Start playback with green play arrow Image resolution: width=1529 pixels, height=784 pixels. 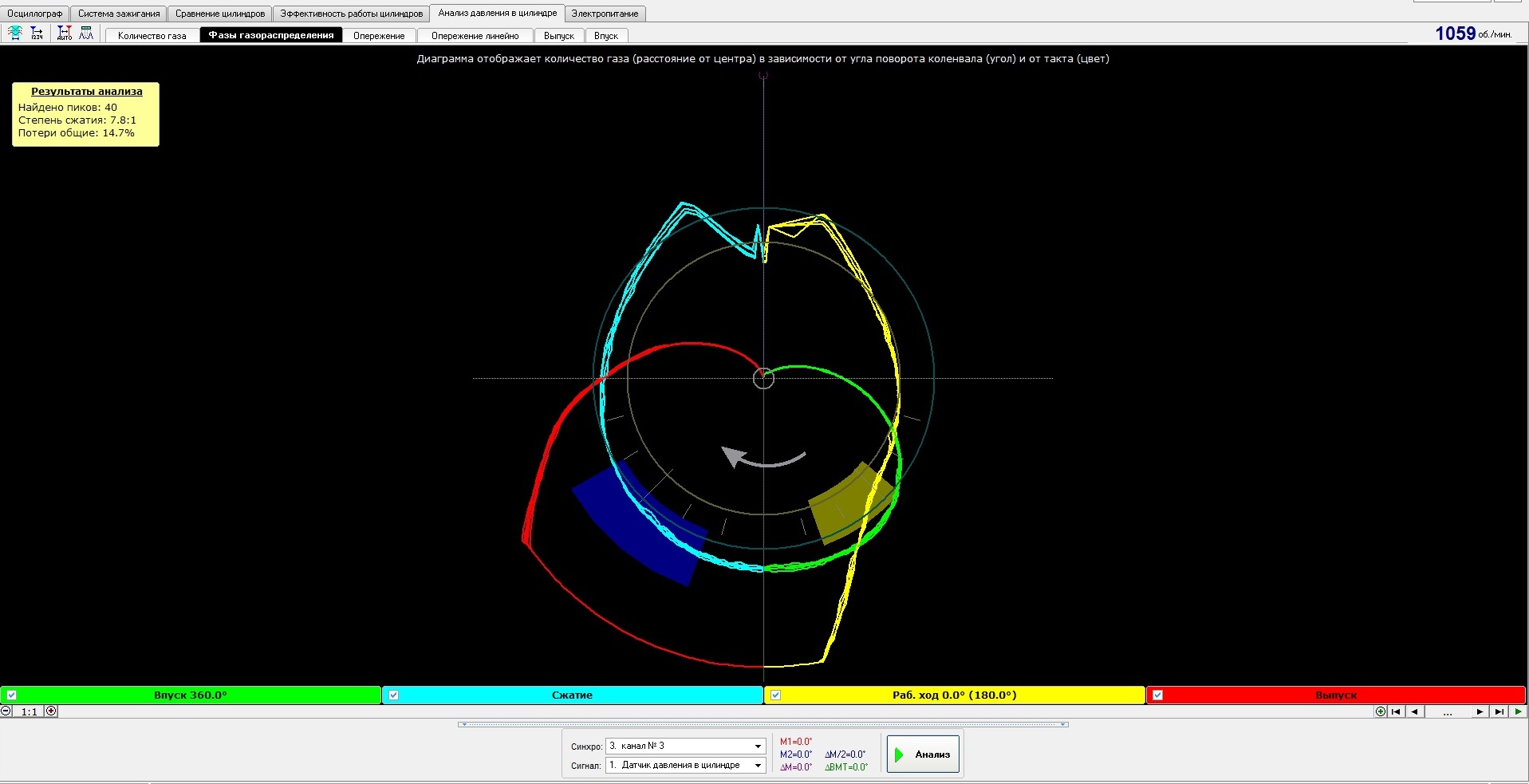tap(1518, 711)
